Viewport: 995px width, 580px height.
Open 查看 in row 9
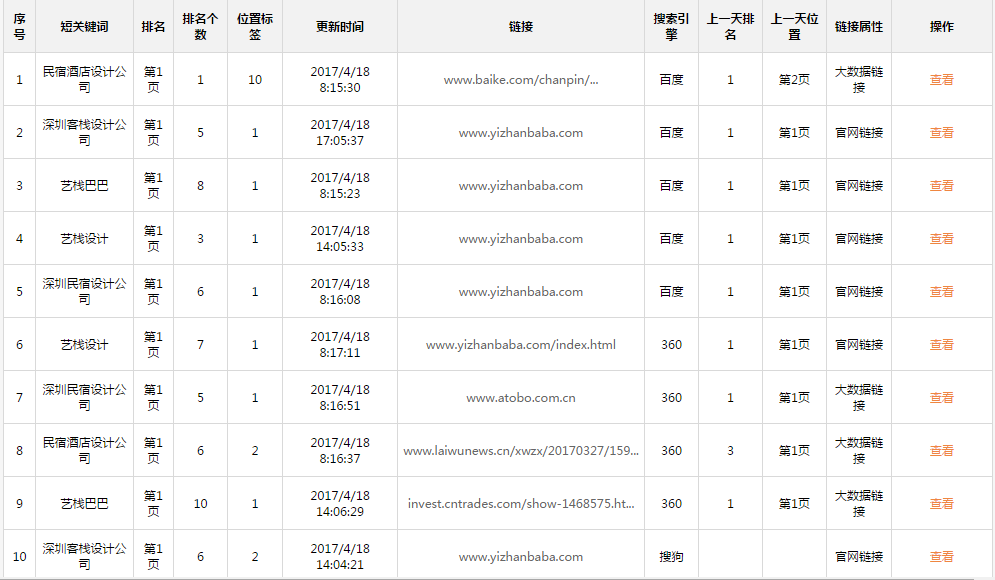point(941,504)
